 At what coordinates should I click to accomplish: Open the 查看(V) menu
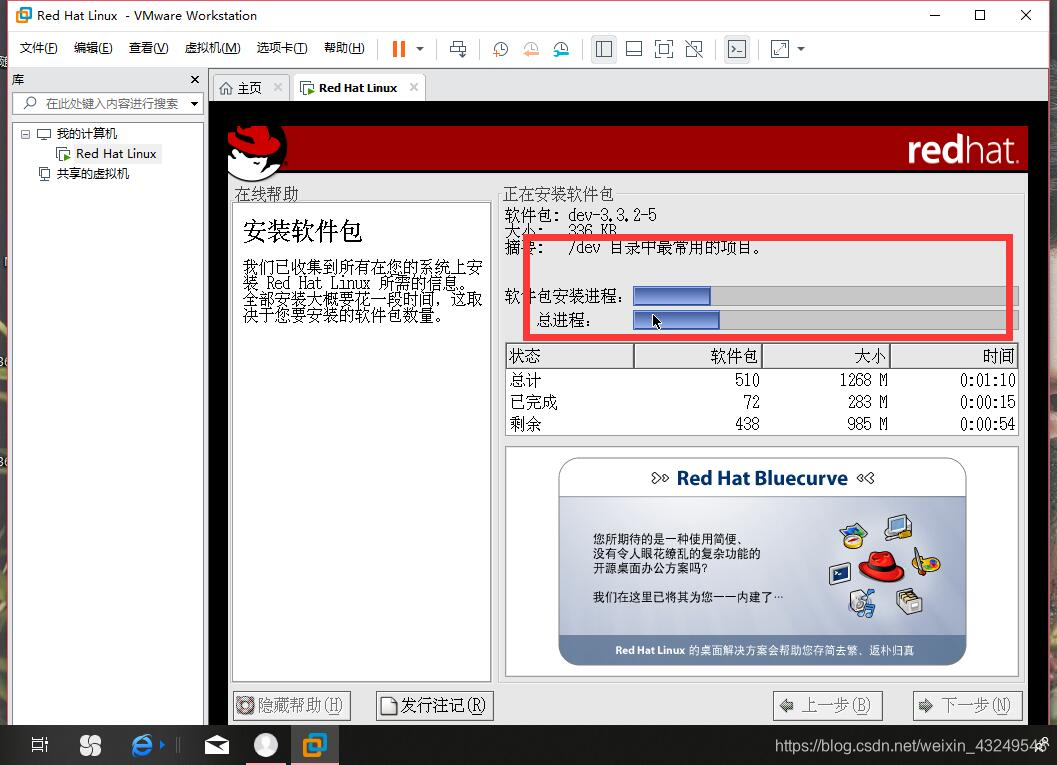point(148,48)
